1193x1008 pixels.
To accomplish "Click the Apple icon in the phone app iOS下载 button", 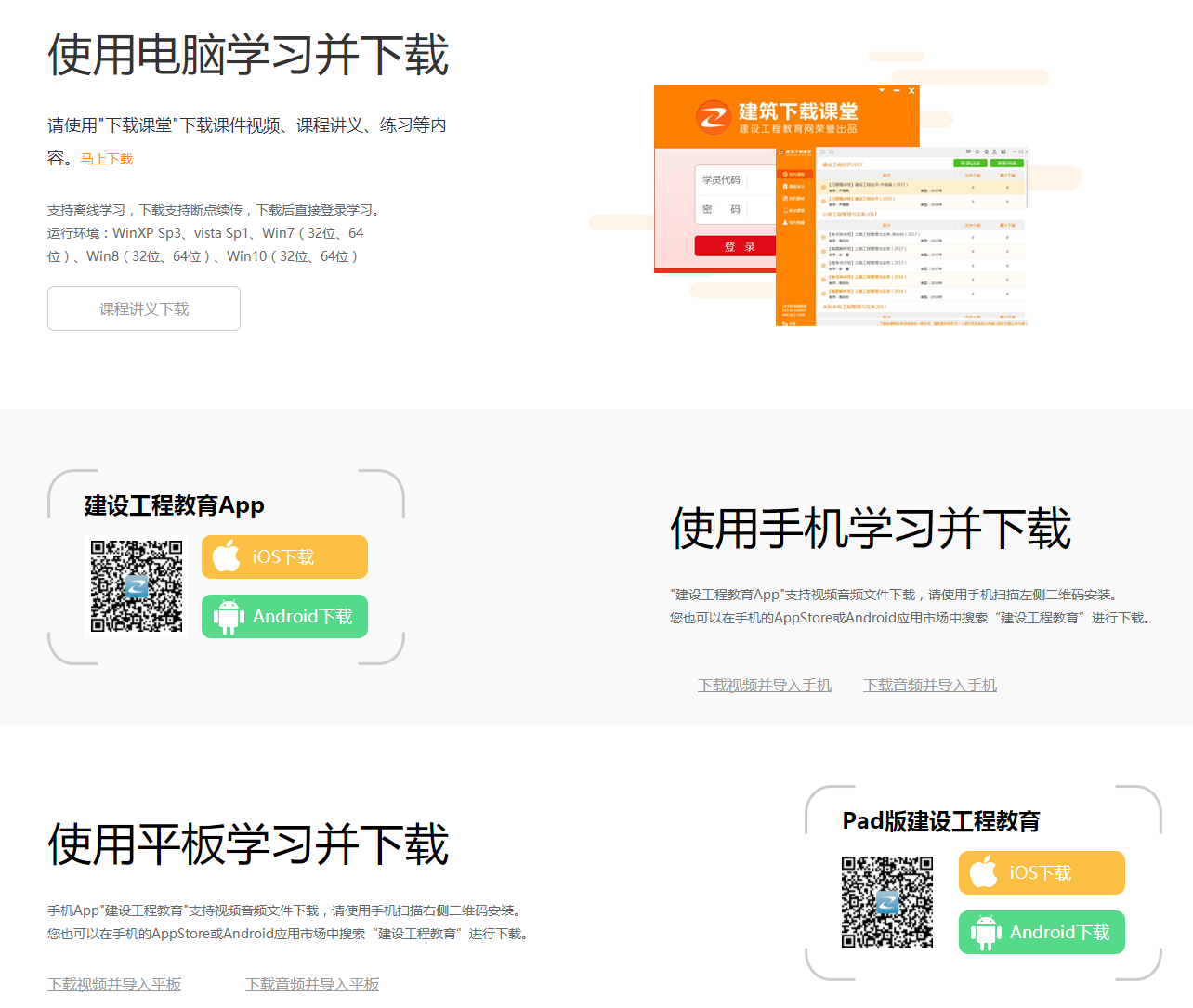I will [226, 556].
